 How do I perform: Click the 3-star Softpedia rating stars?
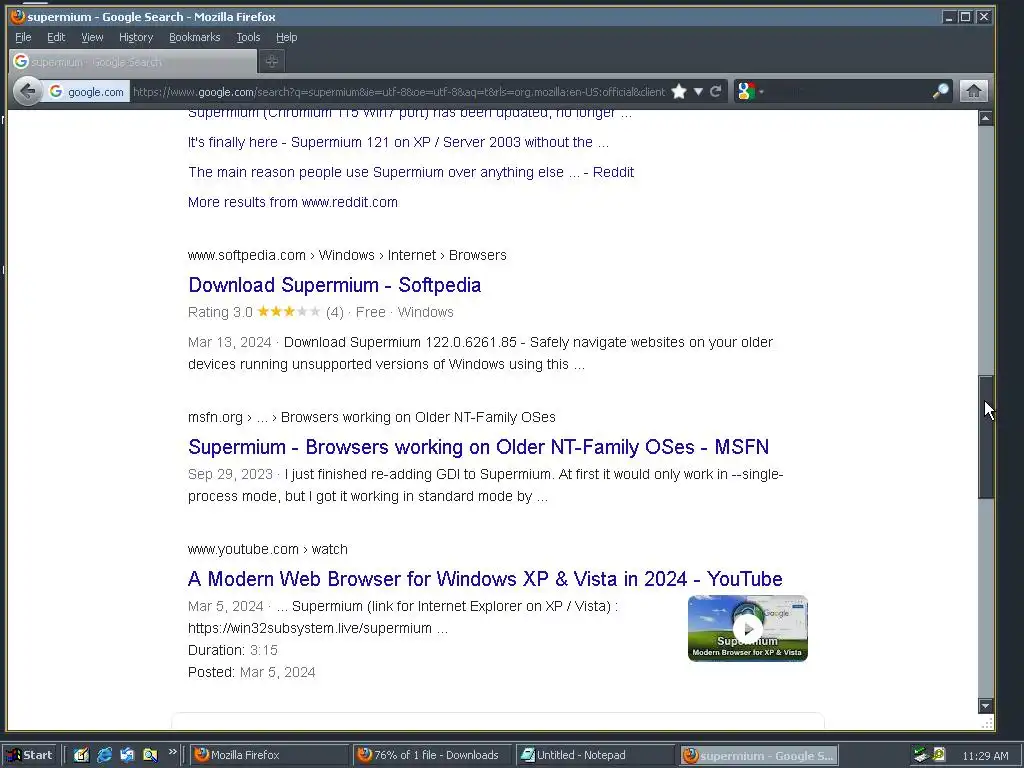[x=289, y=312]
